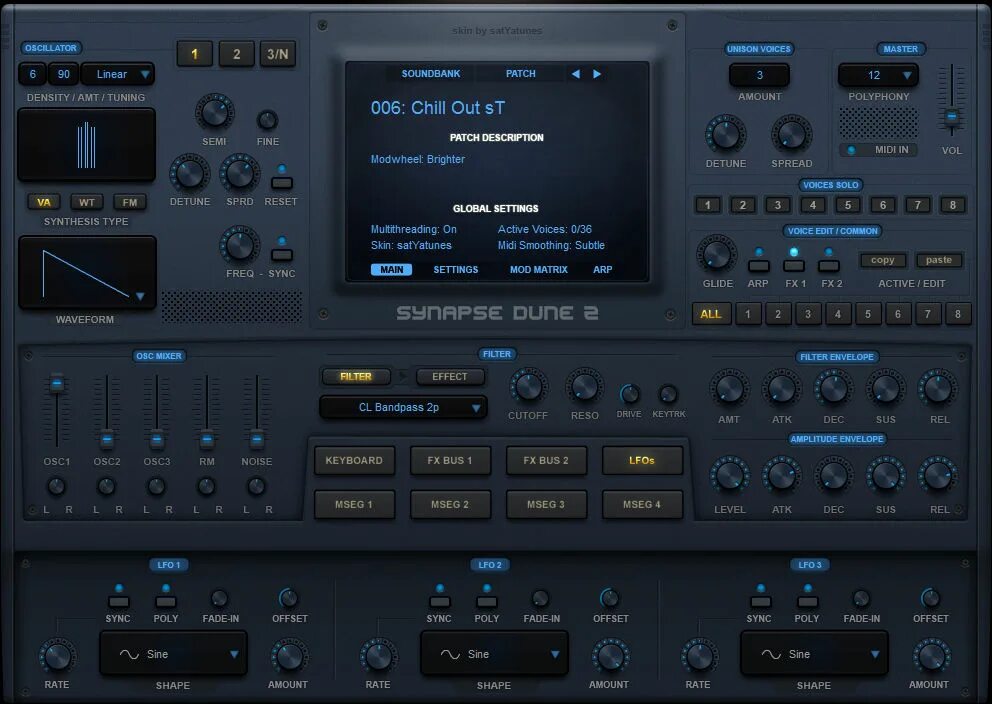The height and width of the screenshot is (704, 992).
Task: Toggle SYNC on LFO 1
Action: pyautogui.click(x=118, y=601)
